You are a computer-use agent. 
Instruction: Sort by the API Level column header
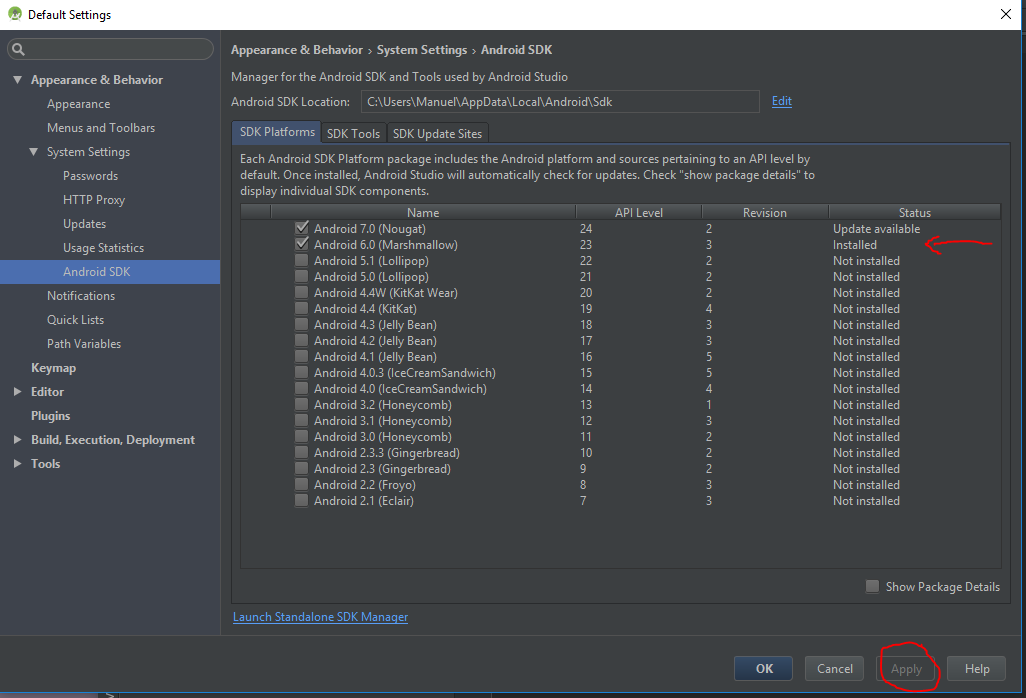pos(639,212)
